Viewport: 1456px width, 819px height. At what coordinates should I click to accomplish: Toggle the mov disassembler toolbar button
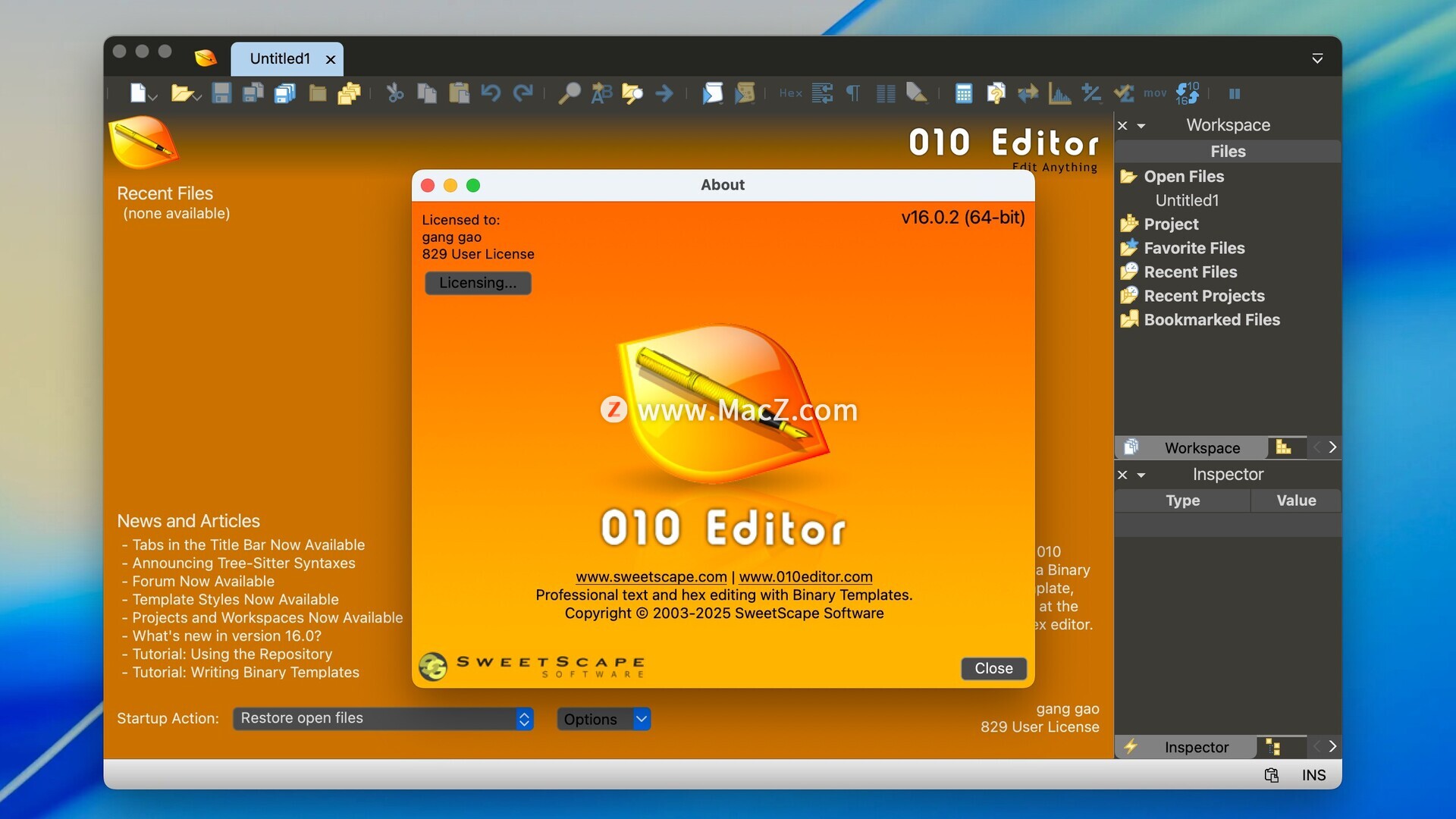click(1155, 93)
